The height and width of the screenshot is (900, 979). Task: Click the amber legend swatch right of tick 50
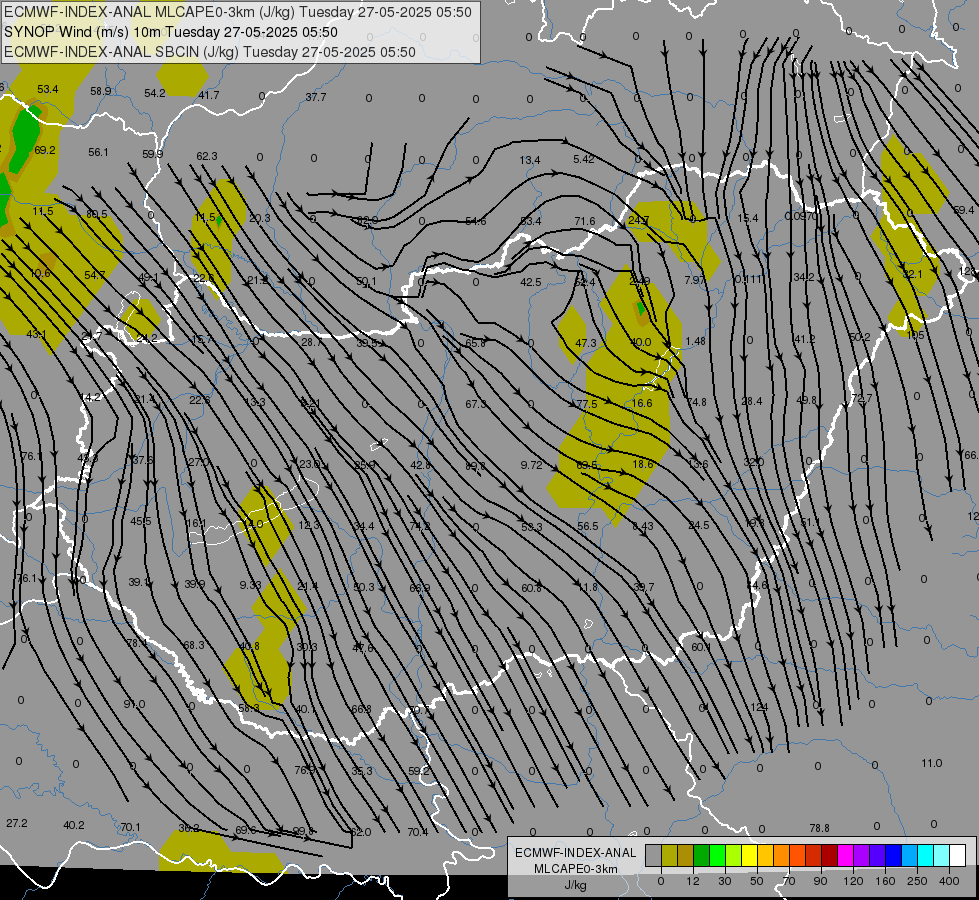click(766, 855)
